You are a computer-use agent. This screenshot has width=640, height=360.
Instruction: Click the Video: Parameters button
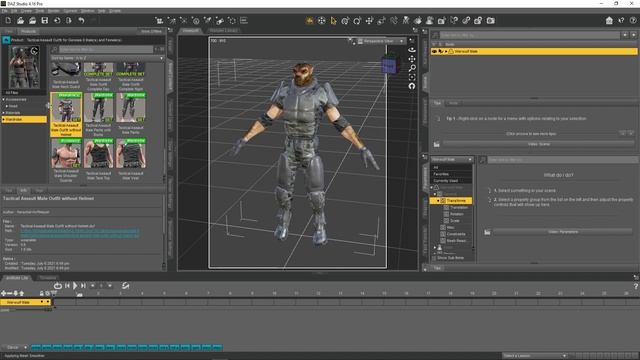tap(563, 232)
